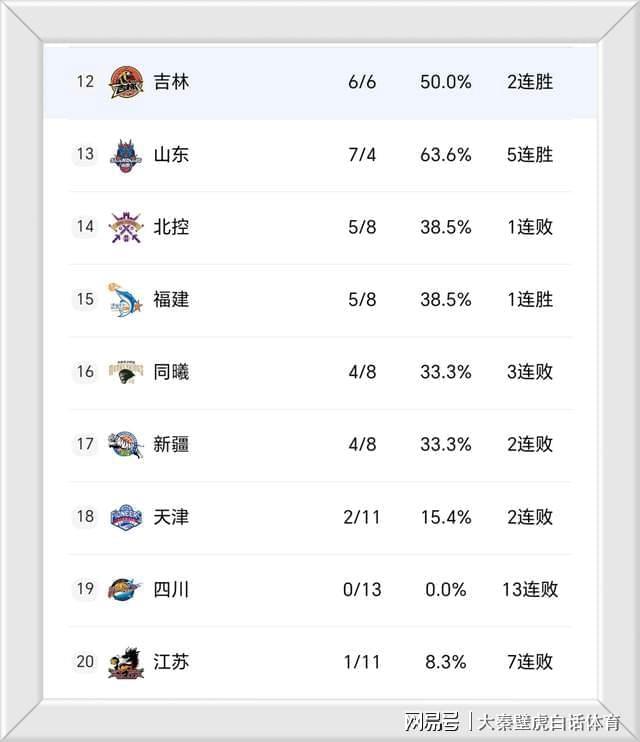Image resolution: width=640 pixels, height=742 pixels.
Task: Click the Tongxi (同曦) team logo
Action: point(126,372)
